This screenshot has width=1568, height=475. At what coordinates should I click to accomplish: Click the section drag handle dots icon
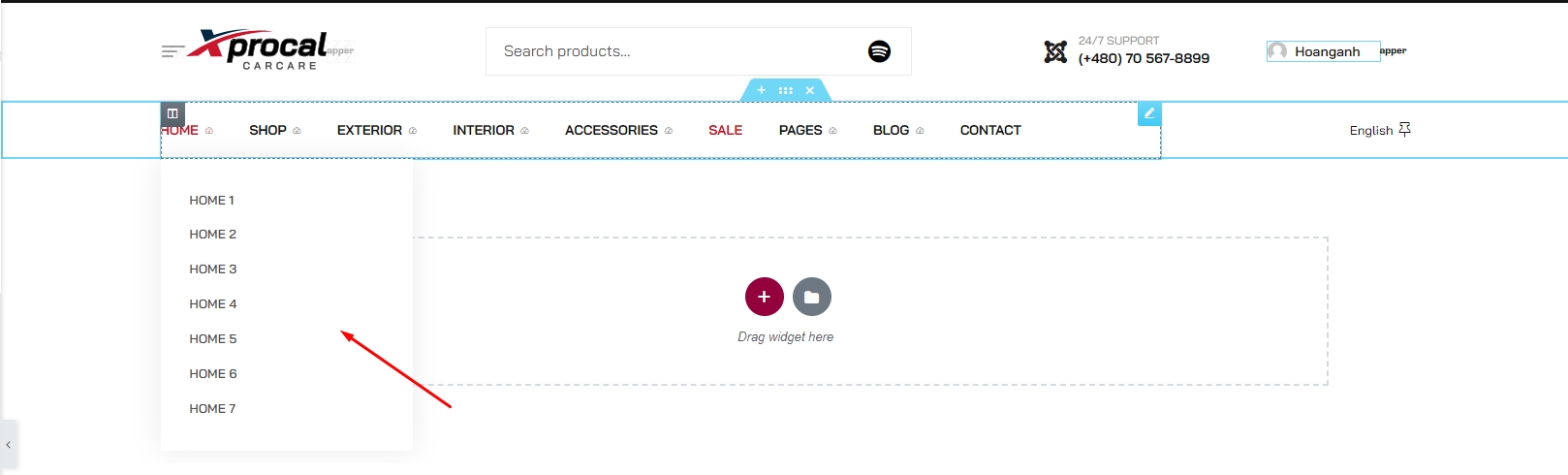[785, 90]
